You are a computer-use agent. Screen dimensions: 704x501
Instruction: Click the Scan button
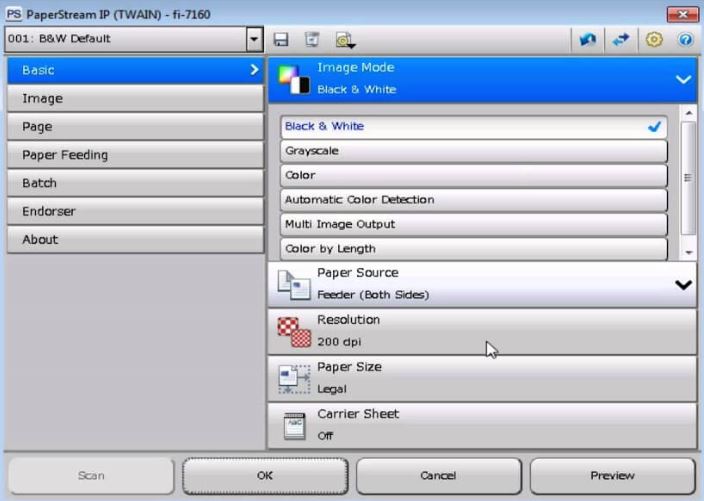point(91,476)
